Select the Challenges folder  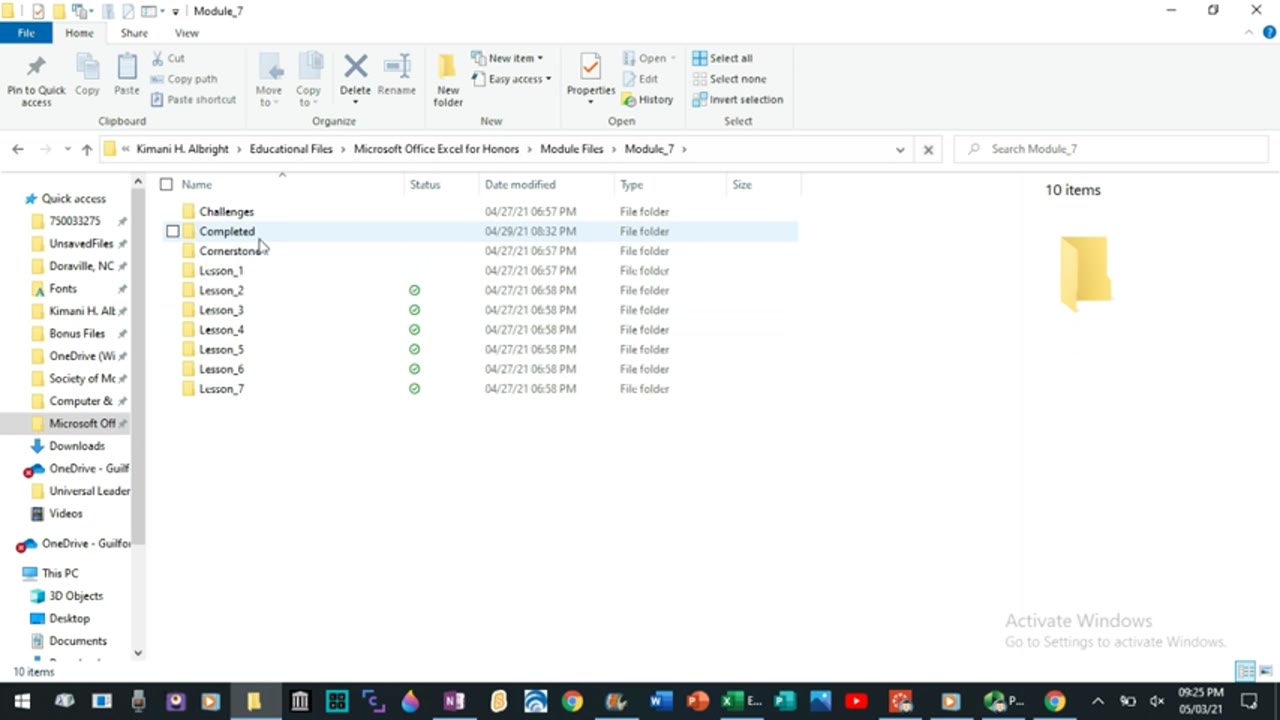(226, 212)
